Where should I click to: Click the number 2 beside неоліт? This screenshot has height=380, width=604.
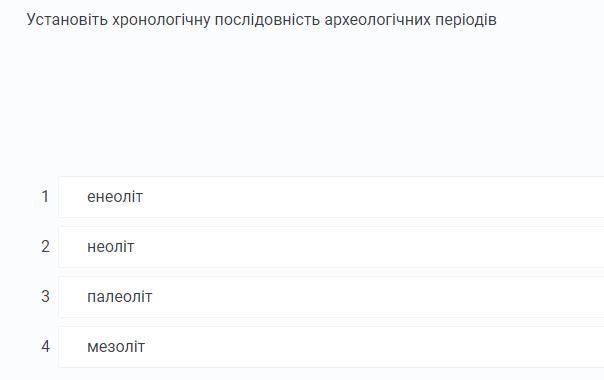click(x=45, y=247)
